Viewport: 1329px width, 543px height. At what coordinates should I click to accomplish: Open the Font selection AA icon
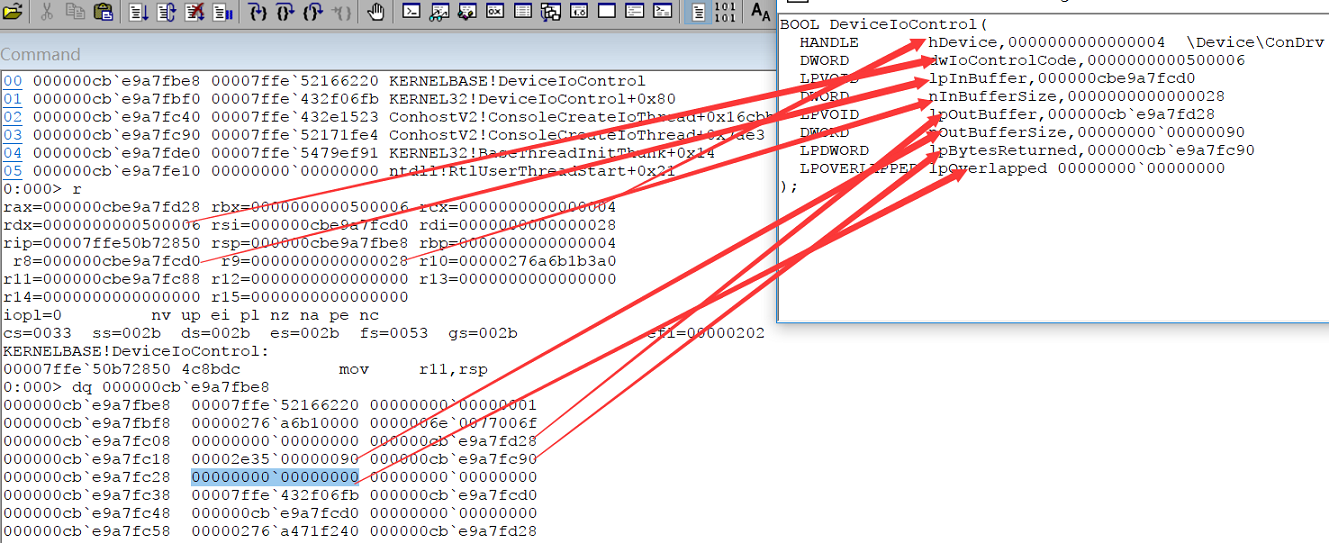[x=761, y=12]
